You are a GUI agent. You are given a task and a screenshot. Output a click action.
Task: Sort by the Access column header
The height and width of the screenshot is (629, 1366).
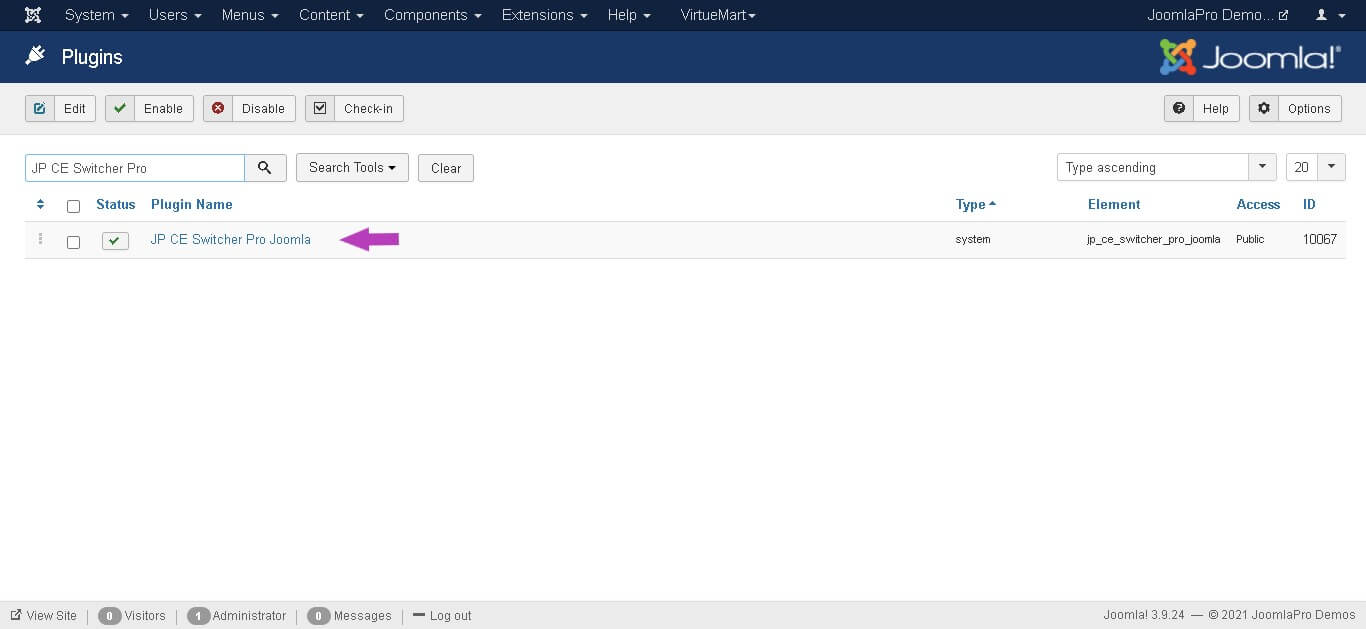point(1258,204)
